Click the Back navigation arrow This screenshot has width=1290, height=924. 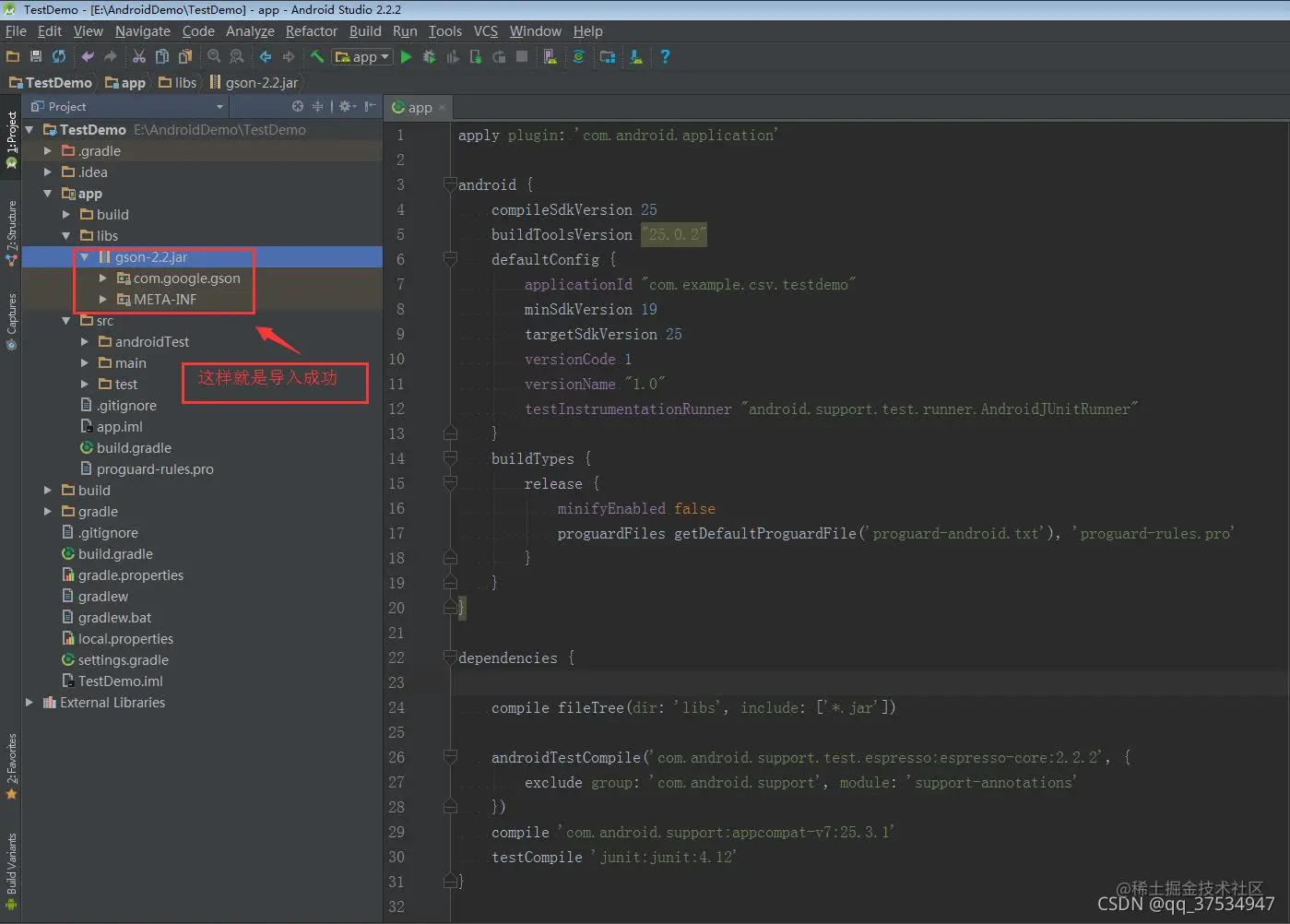(266, 56)
